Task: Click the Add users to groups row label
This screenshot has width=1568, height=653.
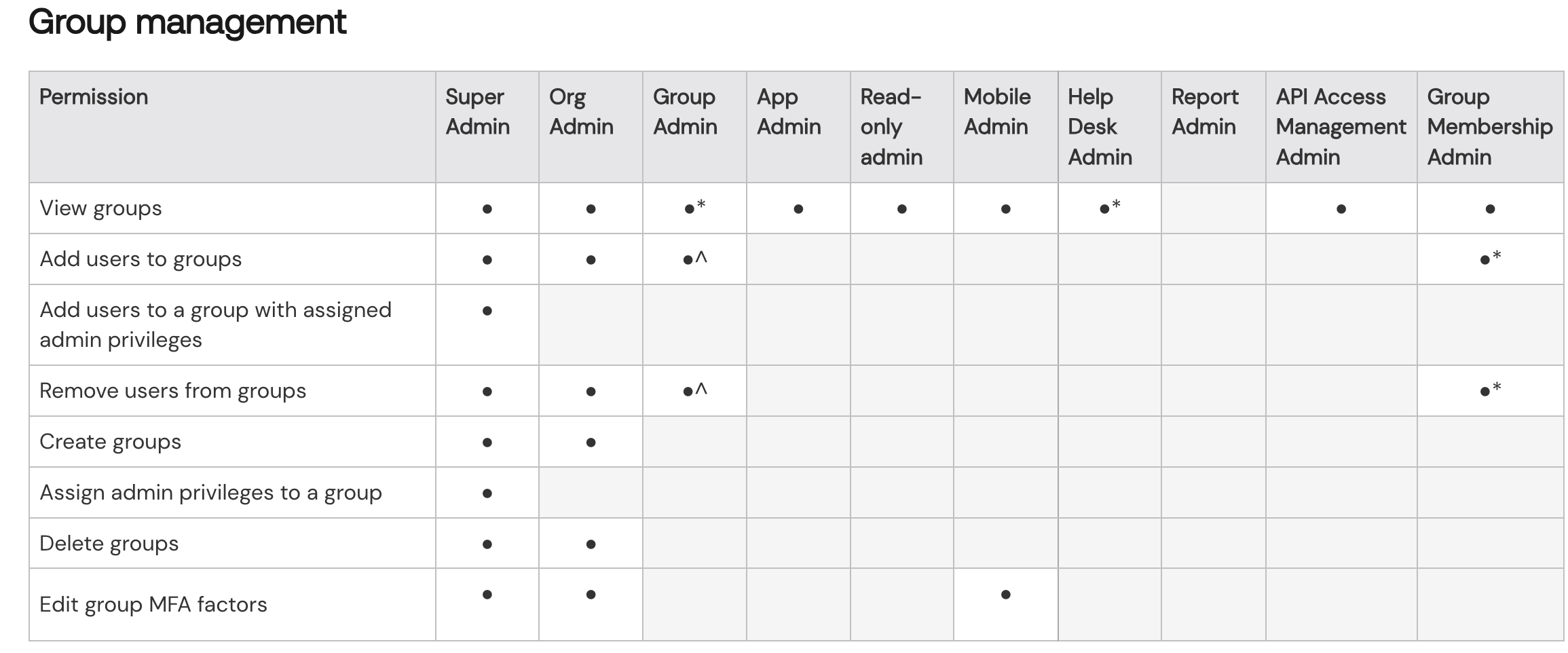Action: pyautogui.click(x=141, y=259)
